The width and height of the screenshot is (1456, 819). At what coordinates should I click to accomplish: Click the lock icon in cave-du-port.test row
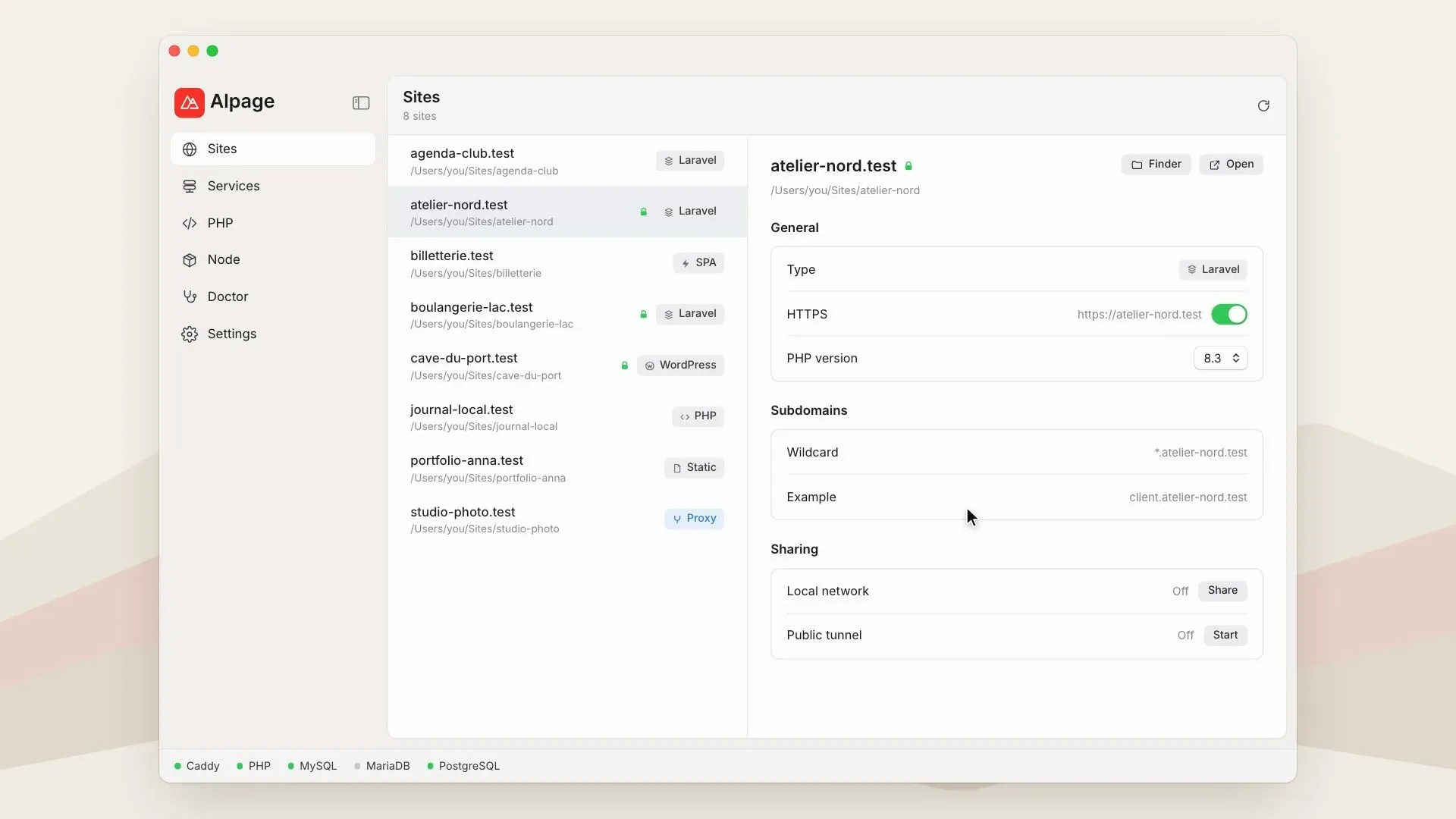(624, 366)
